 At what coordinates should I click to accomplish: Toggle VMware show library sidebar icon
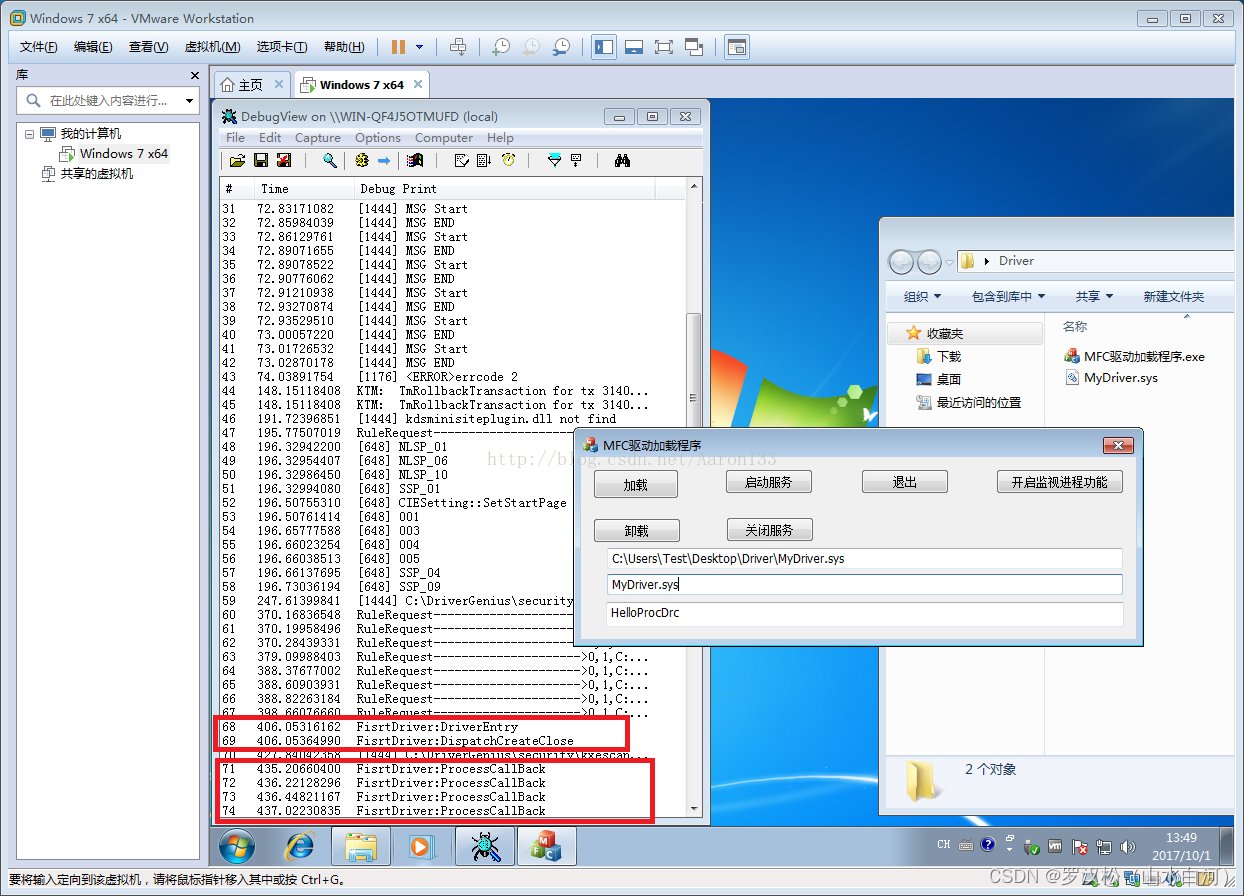click(x=603, y=47)
